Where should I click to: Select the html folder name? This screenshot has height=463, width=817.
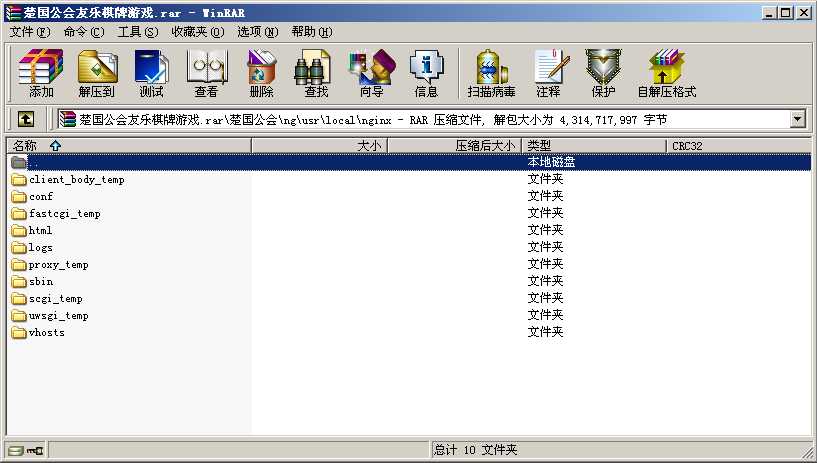[x=40, y=231]
